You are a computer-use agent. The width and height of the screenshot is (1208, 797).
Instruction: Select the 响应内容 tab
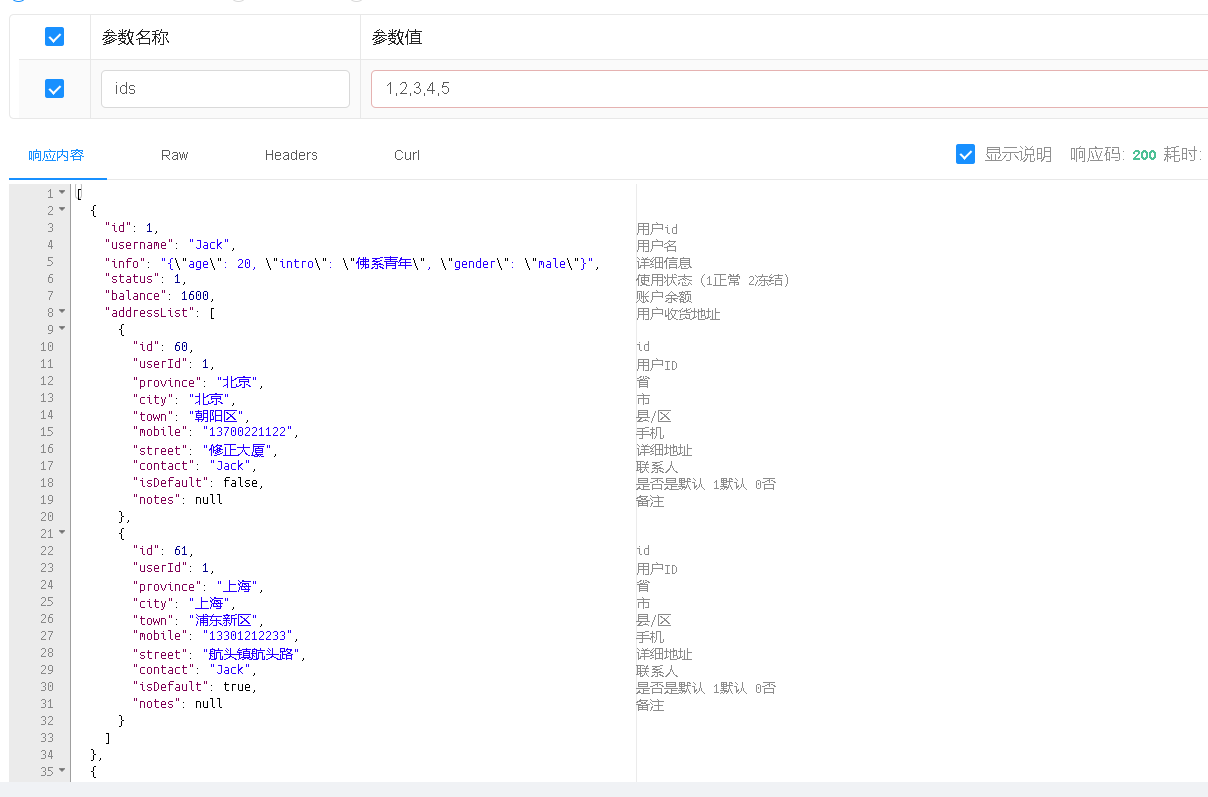57,155
